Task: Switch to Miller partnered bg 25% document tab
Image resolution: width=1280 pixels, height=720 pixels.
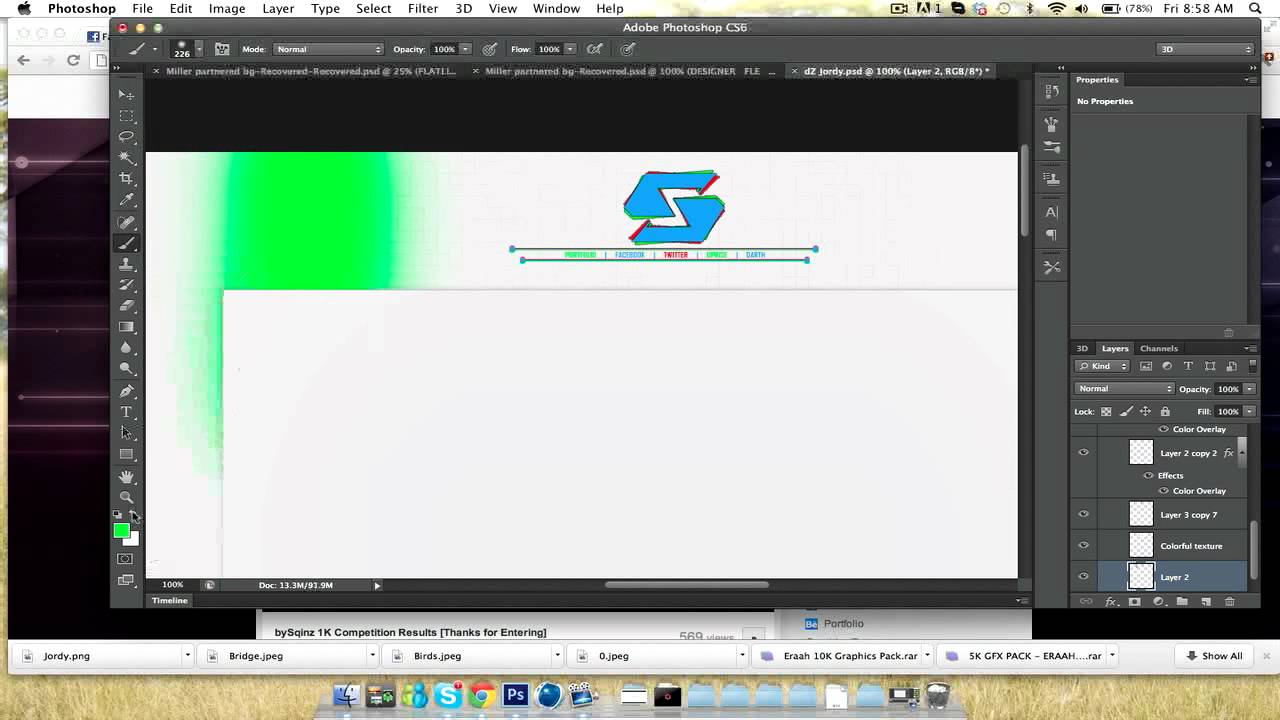Action: point(310,71)
